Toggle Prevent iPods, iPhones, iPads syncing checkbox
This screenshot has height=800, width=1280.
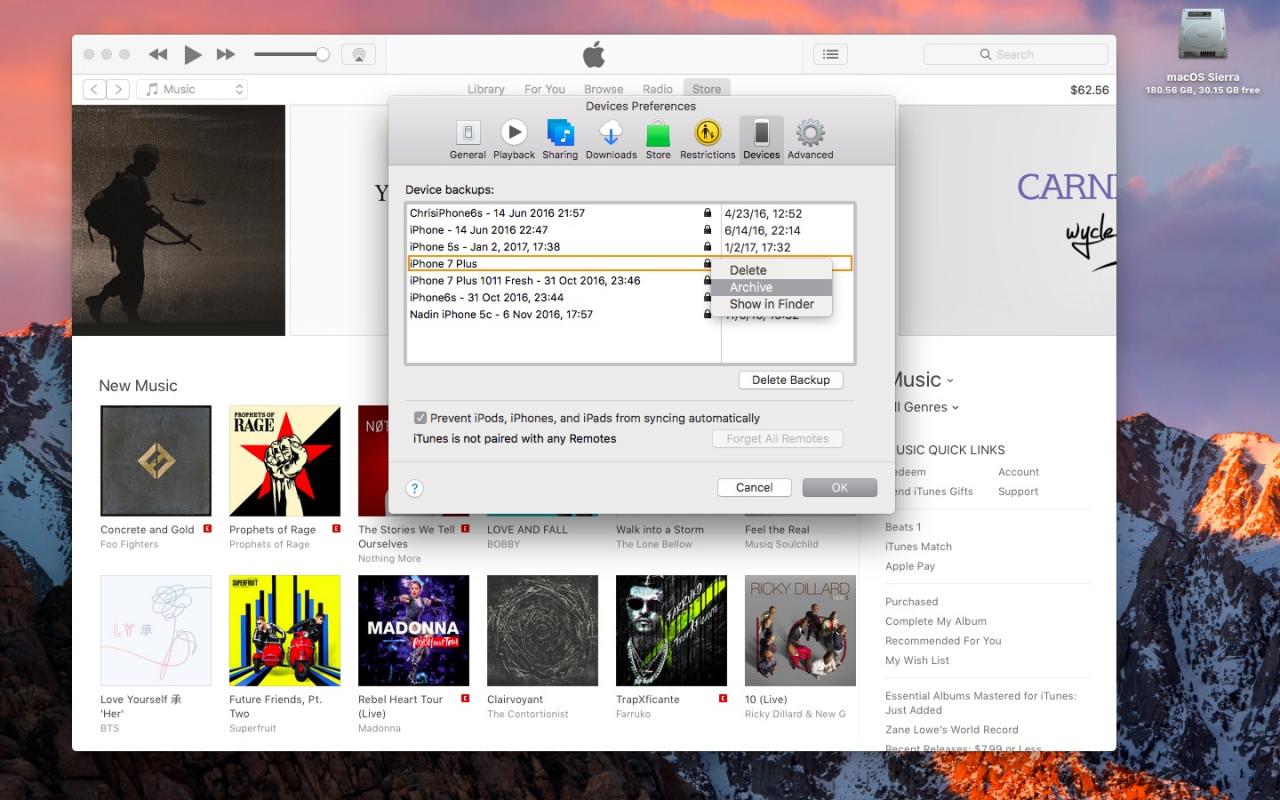tap(420, 418)
